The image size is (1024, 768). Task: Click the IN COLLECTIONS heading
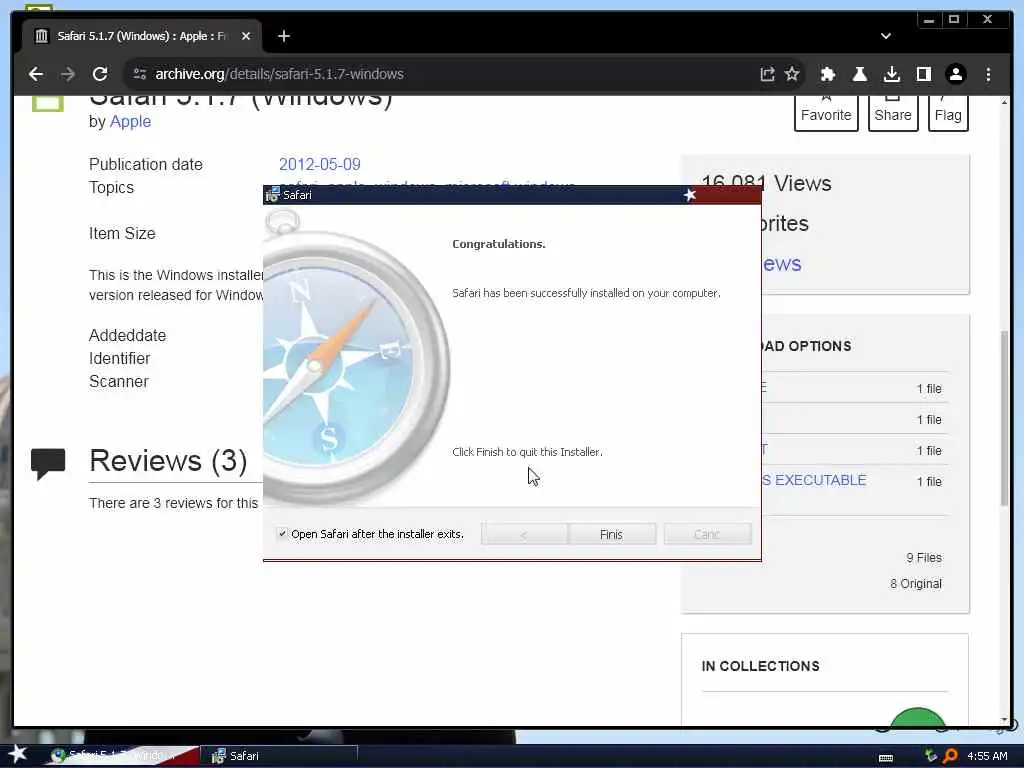coord(761,666)
